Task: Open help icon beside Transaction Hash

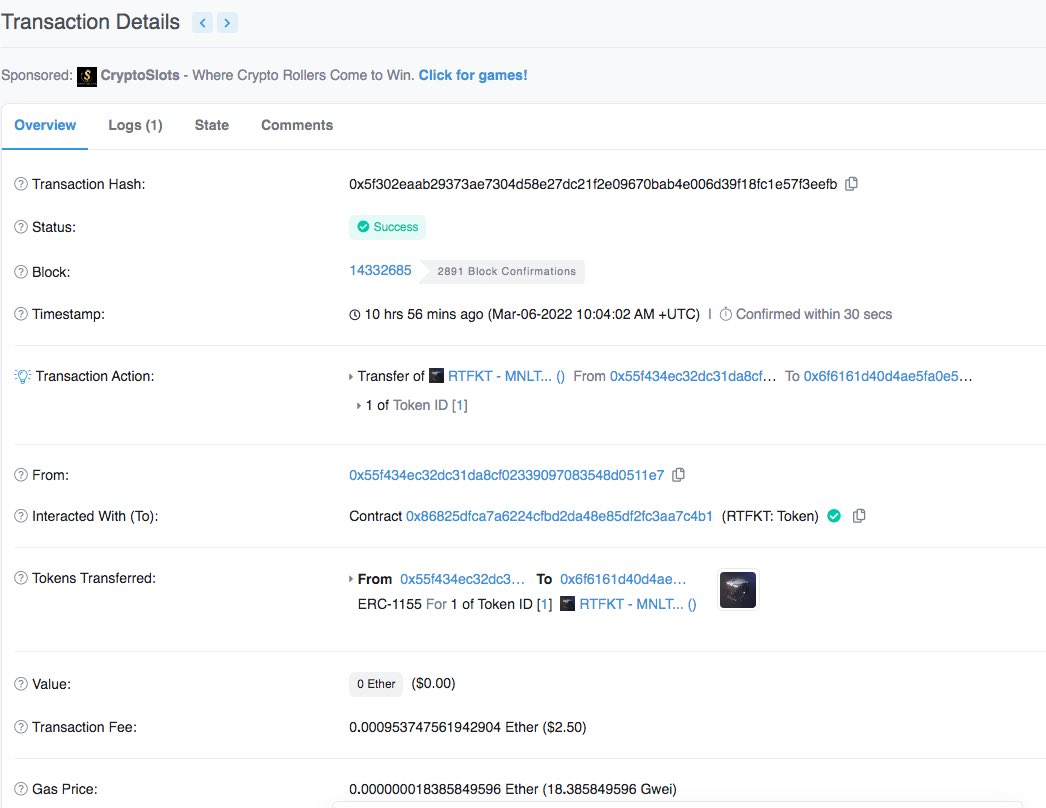Action: [x=21, y=184]
